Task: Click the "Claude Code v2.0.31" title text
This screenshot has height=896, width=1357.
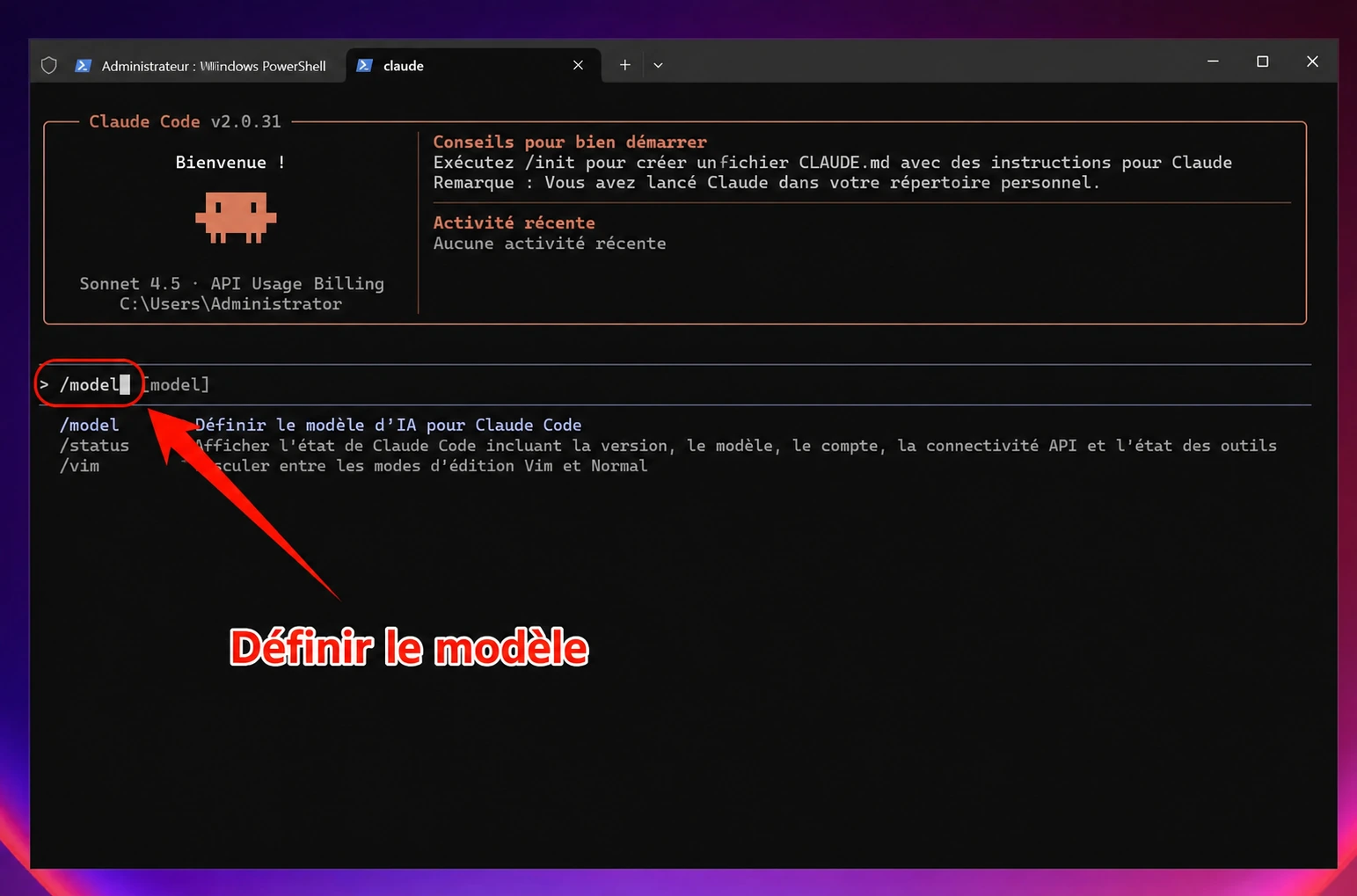Action: tap(185, 121)
